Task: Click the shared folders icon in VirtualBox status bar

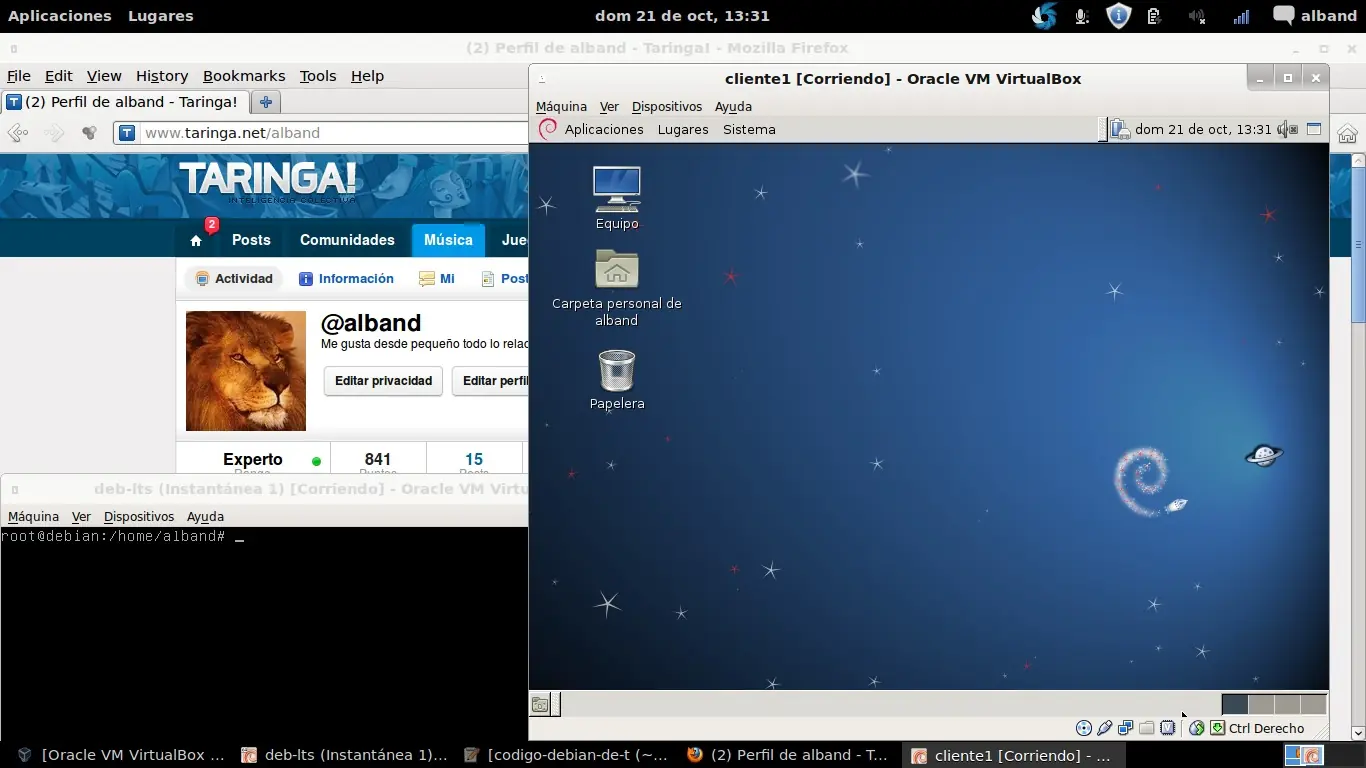Action: [x=1146, y=728]
